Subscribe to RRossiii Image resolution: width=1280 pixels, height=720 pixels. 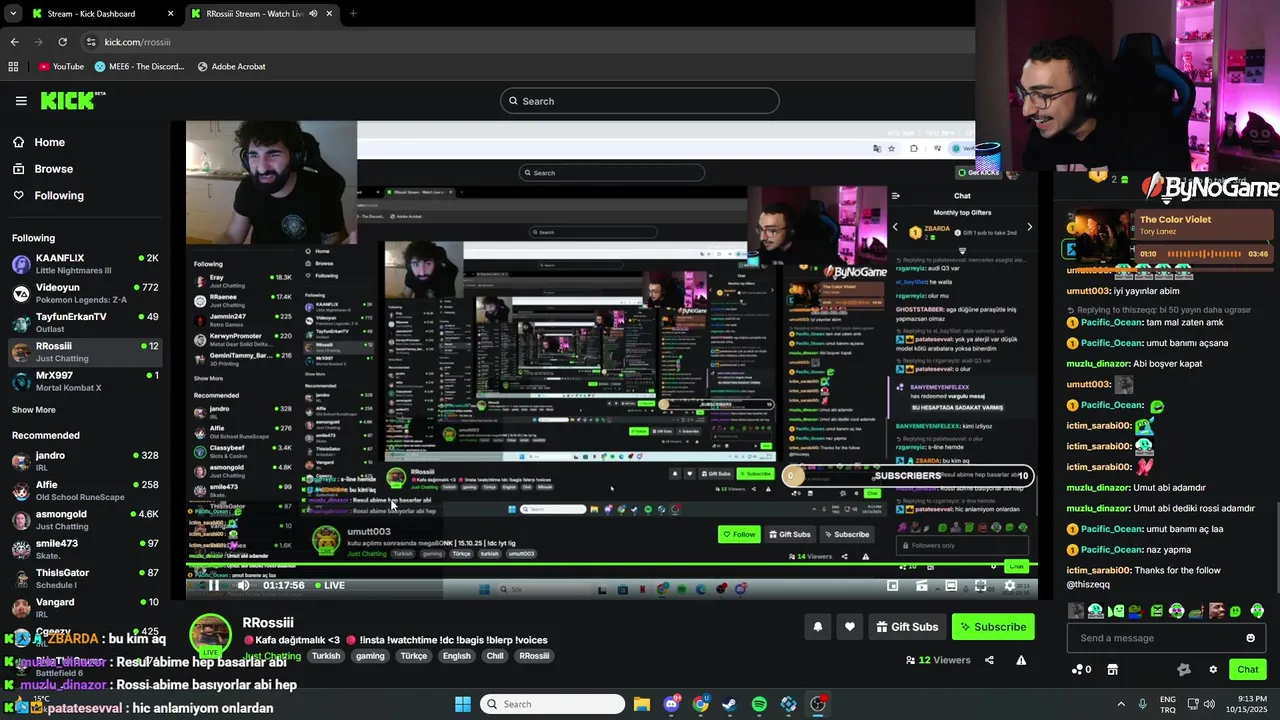point(993,627)
